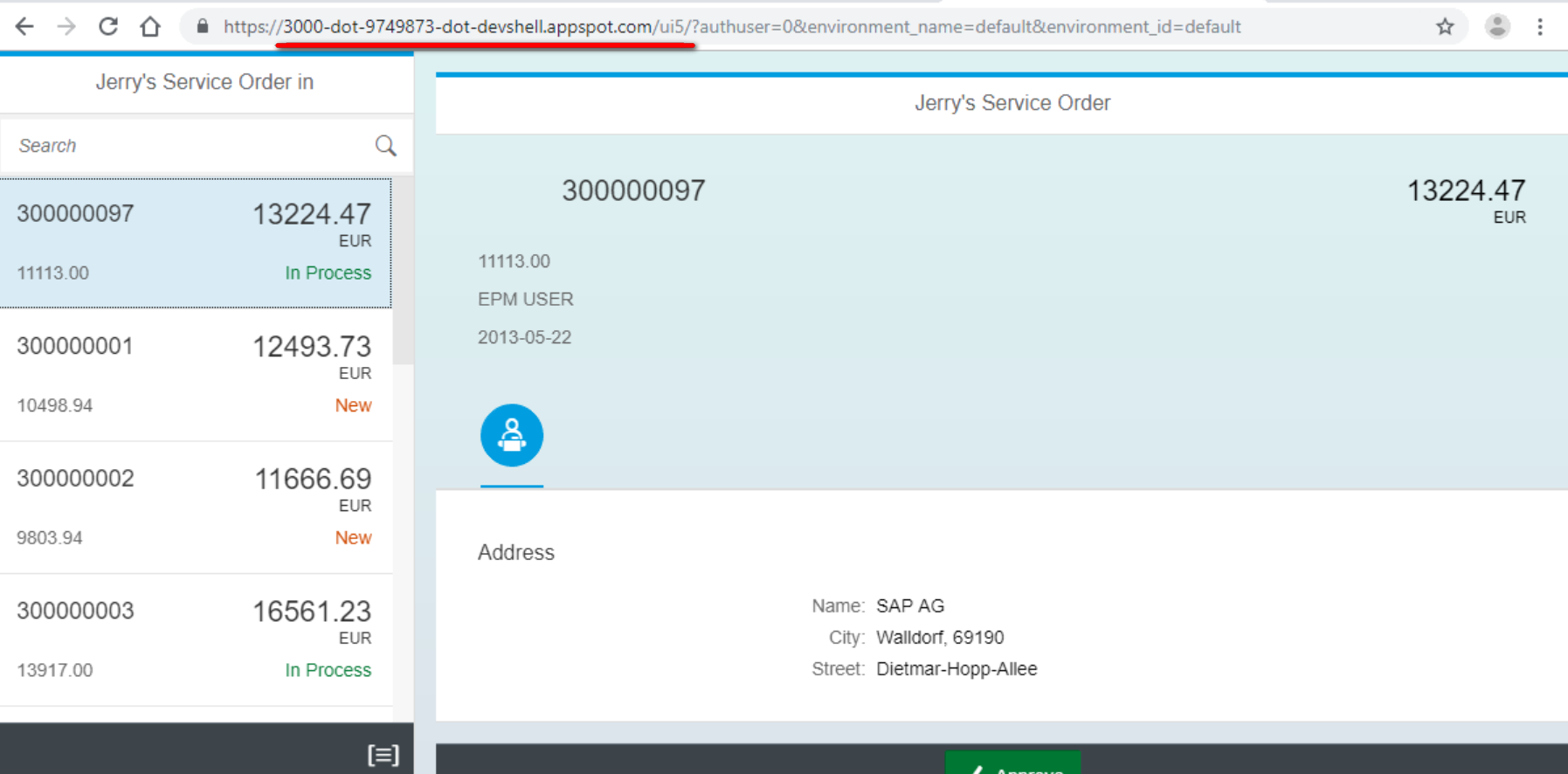Image resolution: width=1568 pixels, height=774 pixels.
Task: Click the amount 11666.69 in the list
Action: (x=313, y=479)
